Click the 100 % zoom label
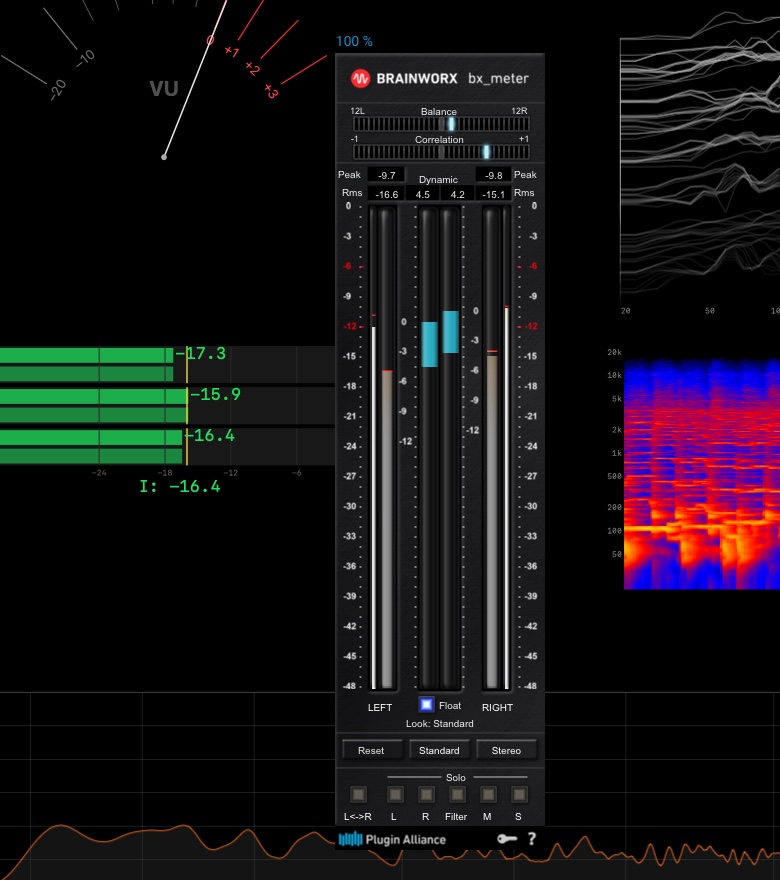 (354, 42)
